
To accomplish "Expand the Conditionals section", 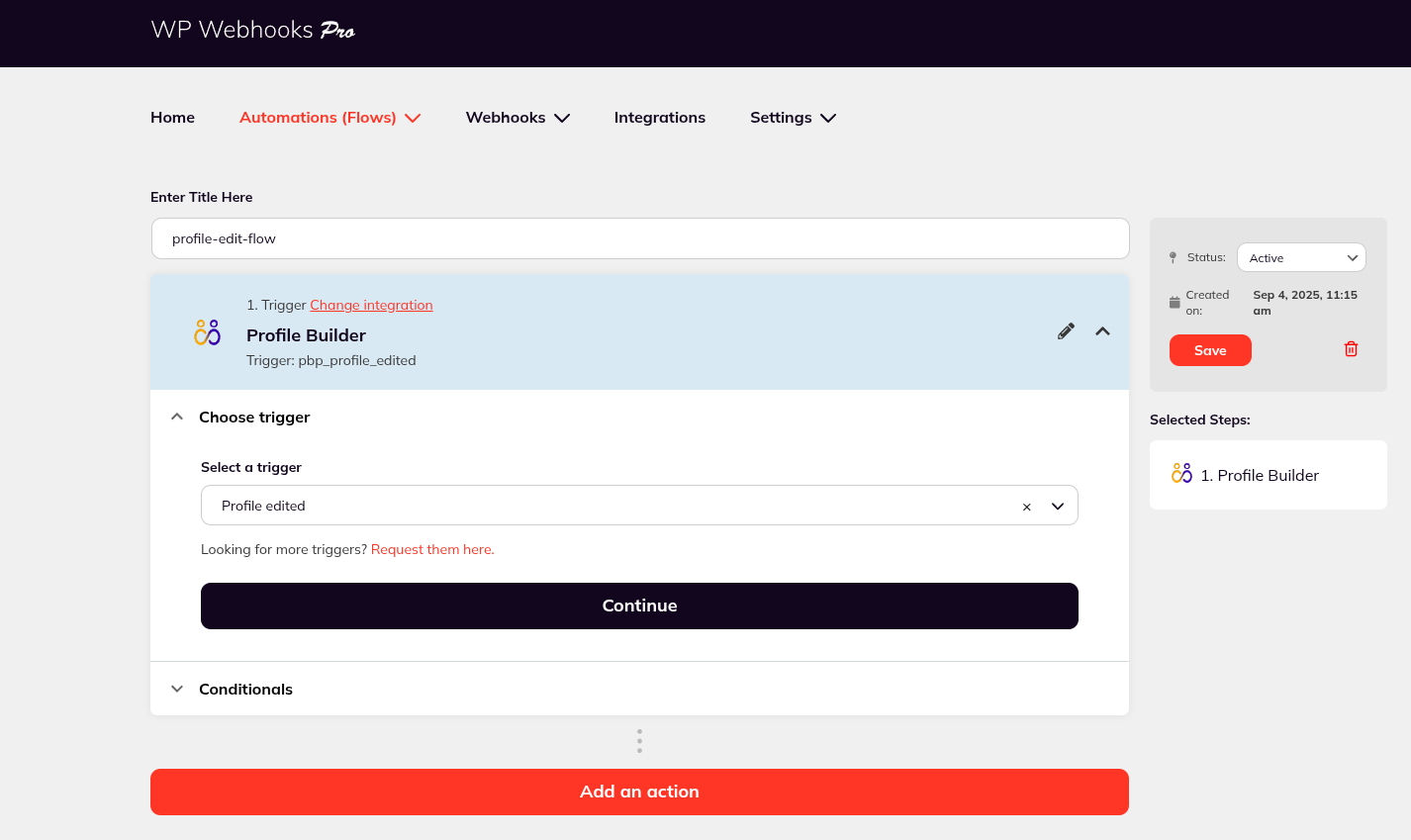I will click(177, 689).
